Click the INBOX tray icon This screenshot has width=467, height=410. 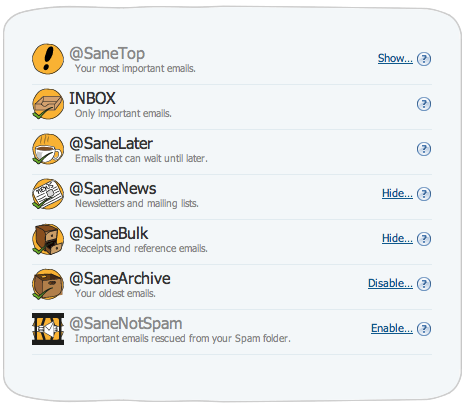[x=48, y=104]
